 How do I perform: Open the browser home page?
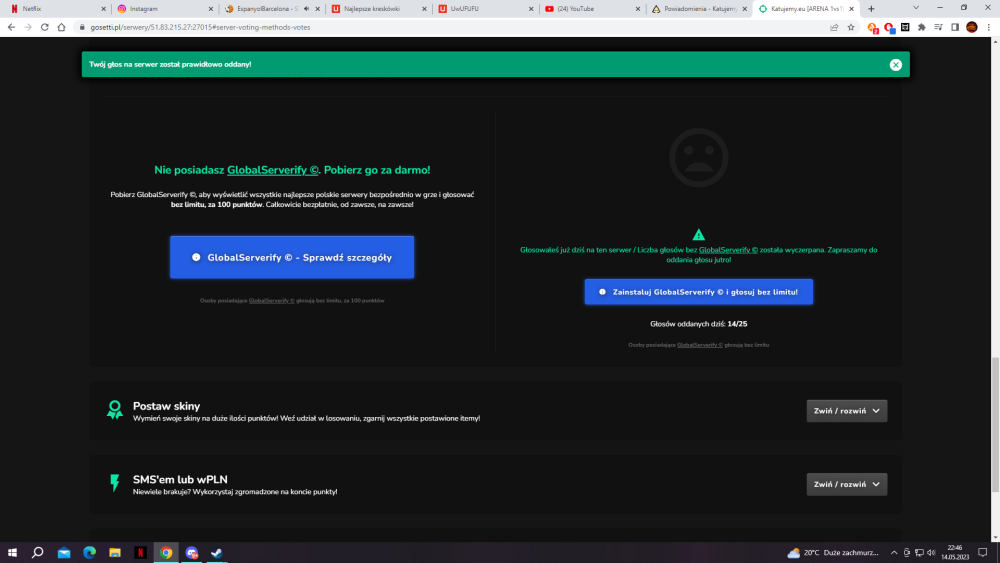(61, 27)
